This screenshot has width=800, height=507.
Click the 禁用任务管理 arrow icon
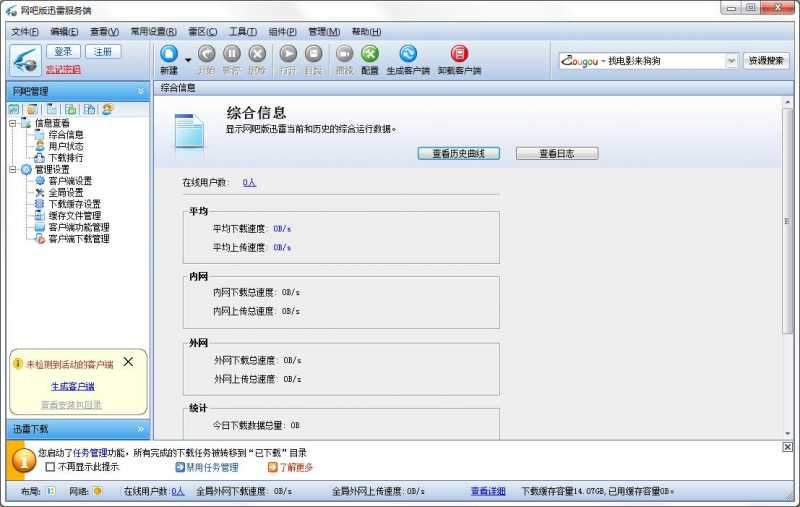click(180, 467)
